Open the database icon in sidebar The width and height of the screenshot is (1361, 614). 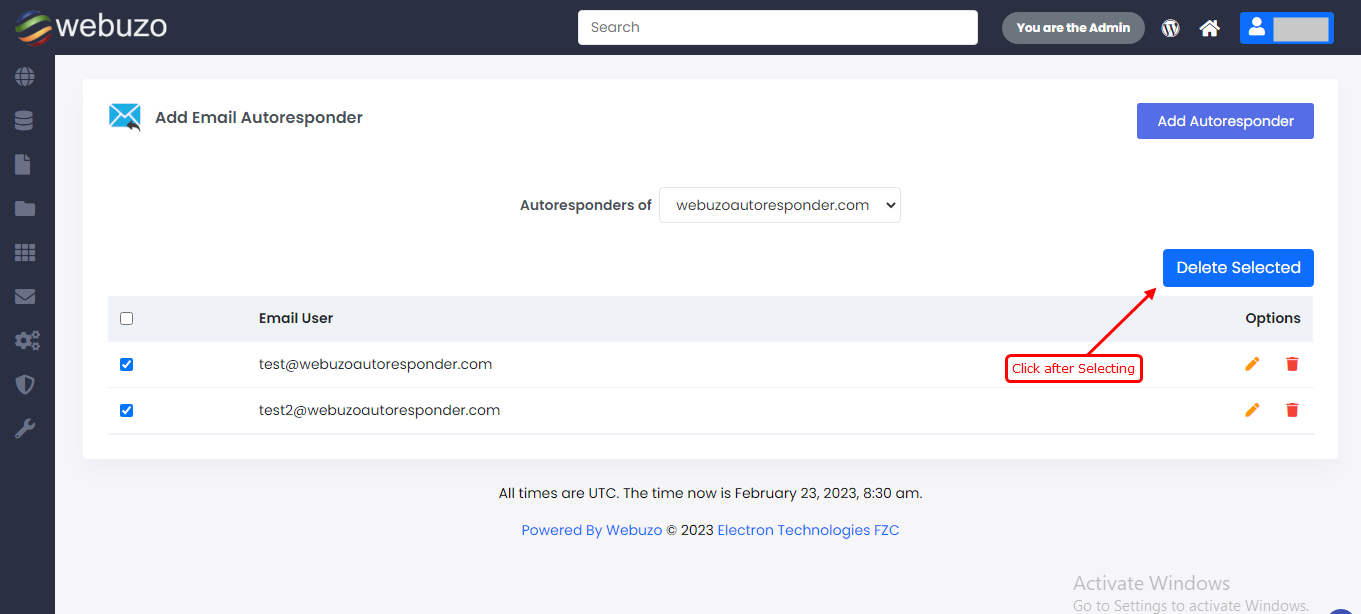(25, 121)
